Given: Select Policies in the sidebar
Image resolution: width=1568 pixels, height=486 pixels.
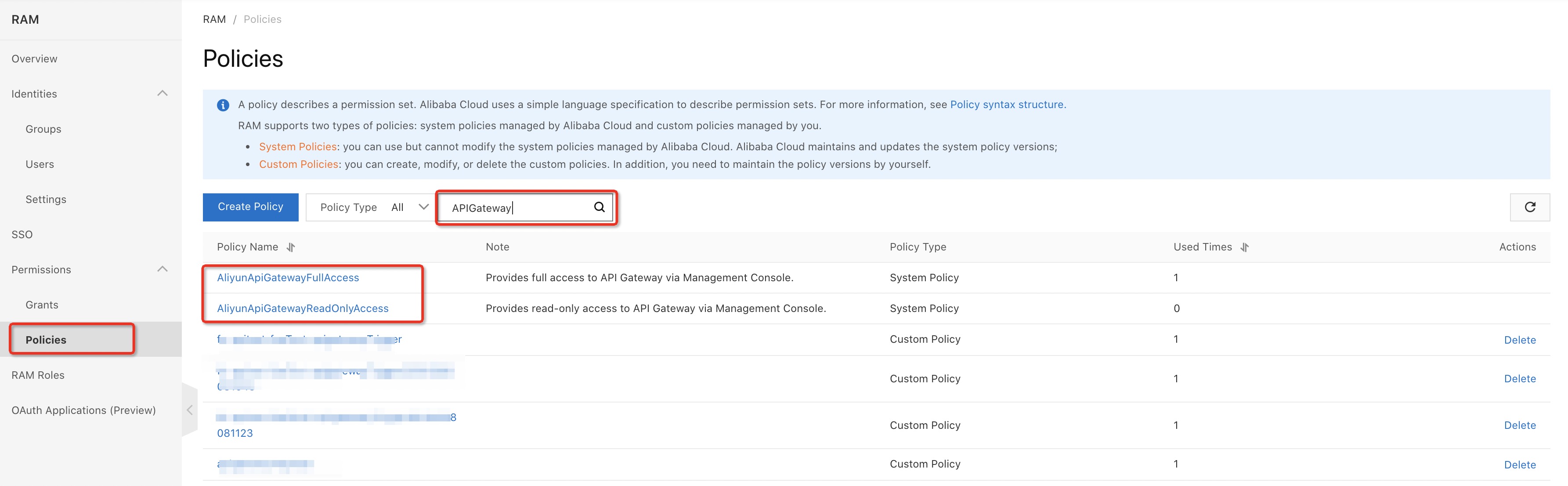Looking at the screenshot, I should click(x=46, y=340).
